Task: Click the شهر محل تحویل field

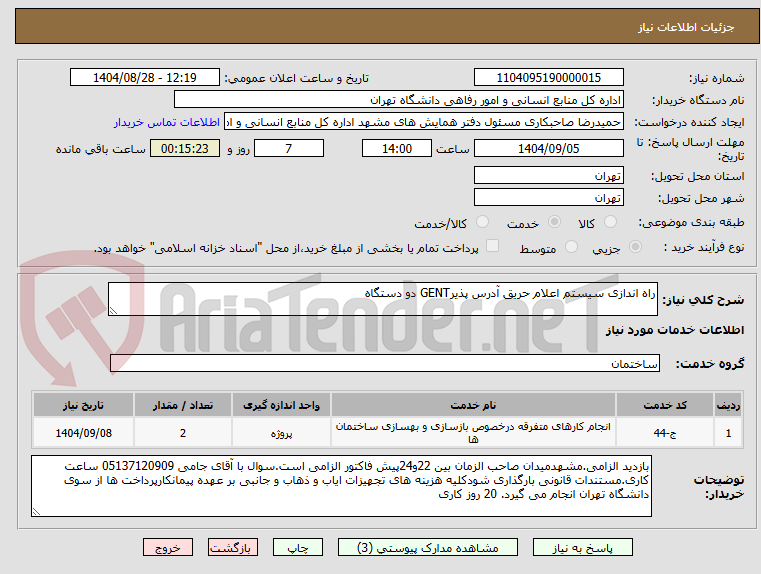Action: click(x=548, y=198)
